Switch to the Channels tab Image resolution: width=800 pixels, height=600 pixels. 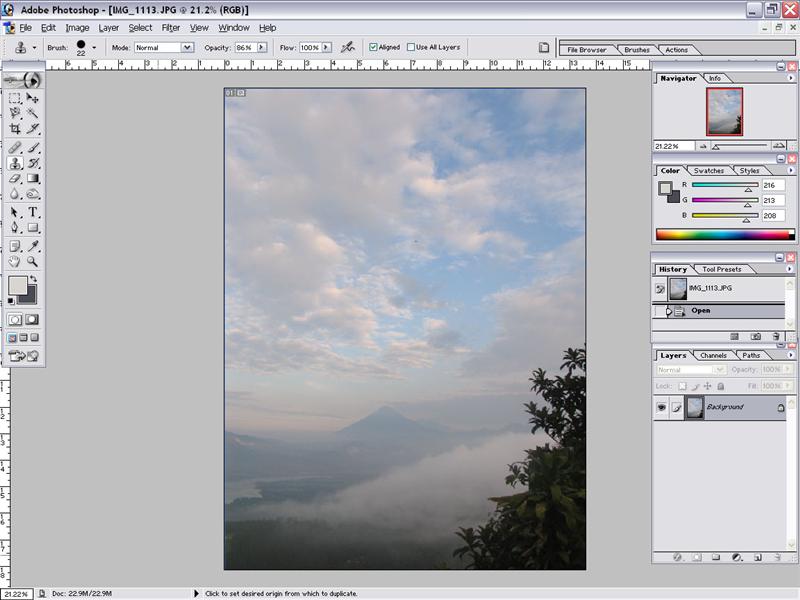(713, 355)
